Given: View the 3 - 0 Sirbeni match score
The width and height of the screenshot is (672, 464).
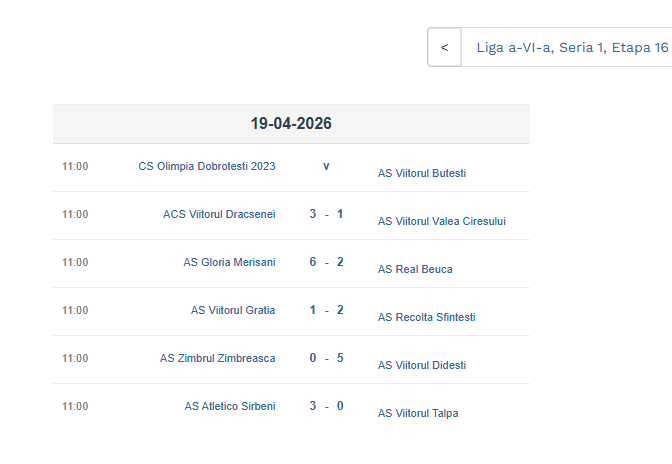Looking at the screenshot, I should tap(326, 406).
